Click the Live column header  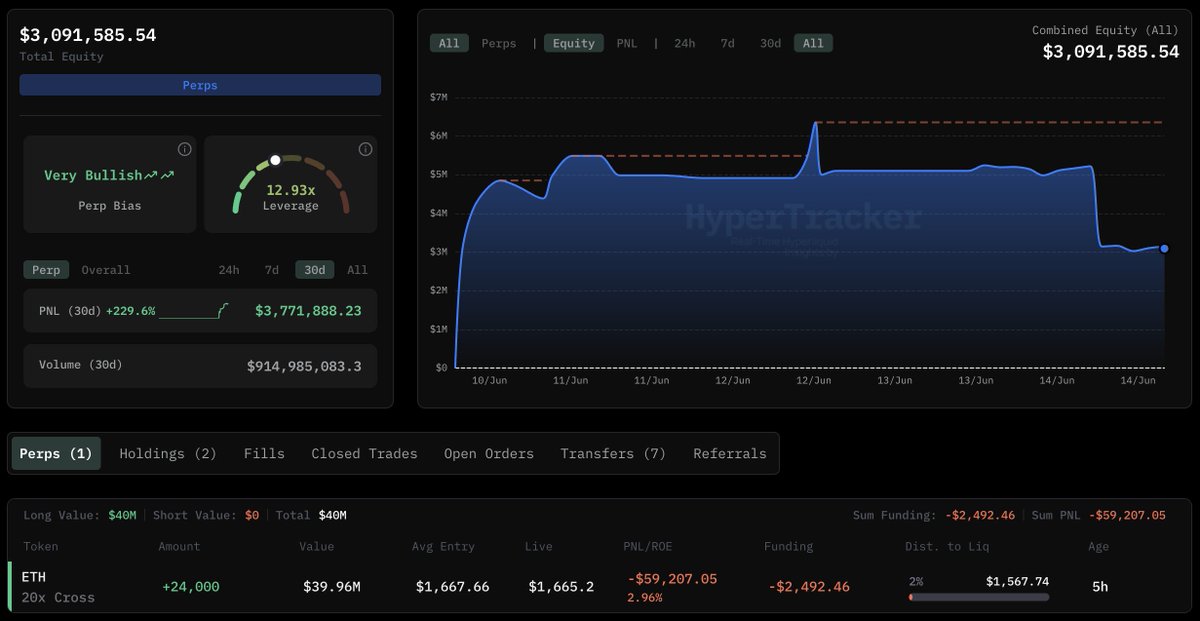pyautogui.click(x=538, y=546)
